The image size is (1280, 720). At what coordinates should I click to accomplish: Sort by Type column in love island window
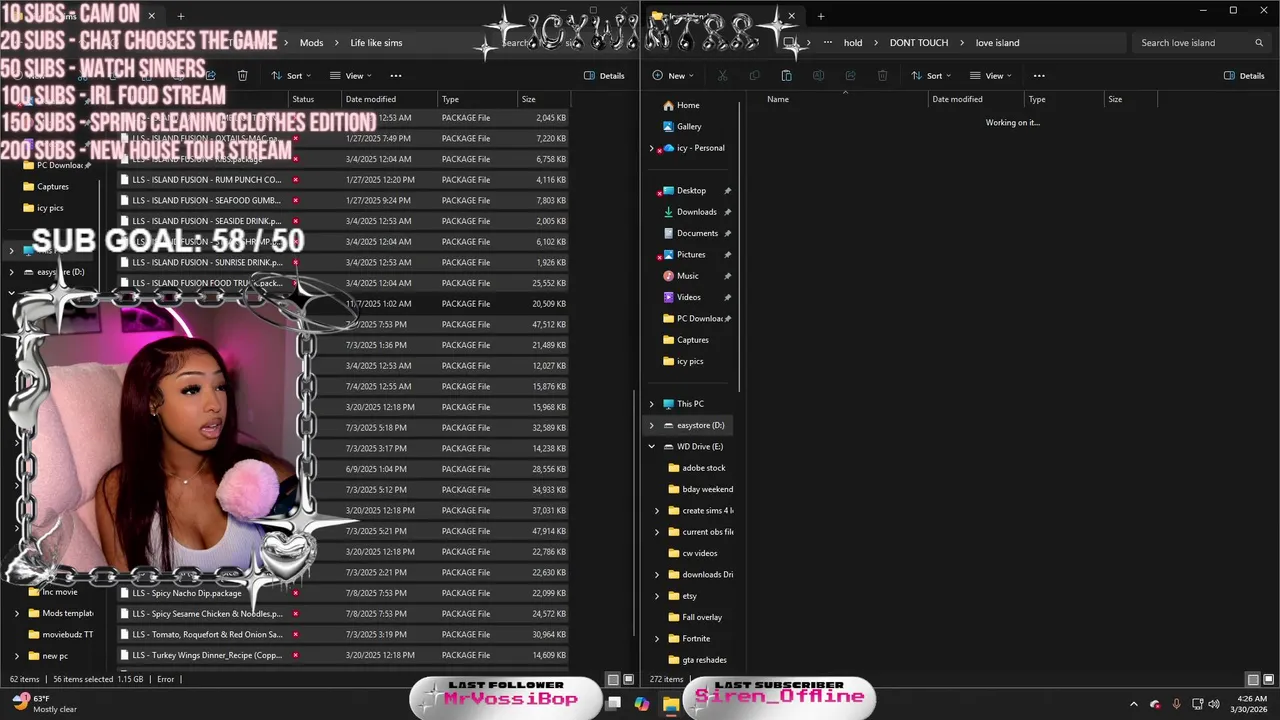click(x=1063, y=99)
